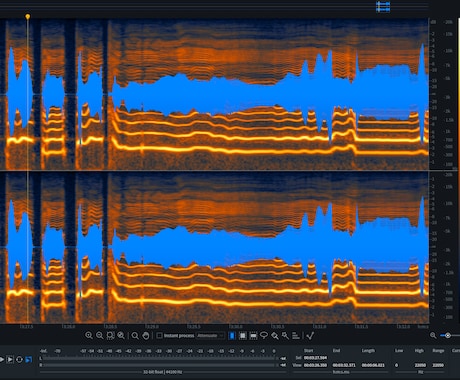Select the magnifier zoom tool
Image resolution: width=460 pixels, height=380 pixels.
tap(135, 336)
